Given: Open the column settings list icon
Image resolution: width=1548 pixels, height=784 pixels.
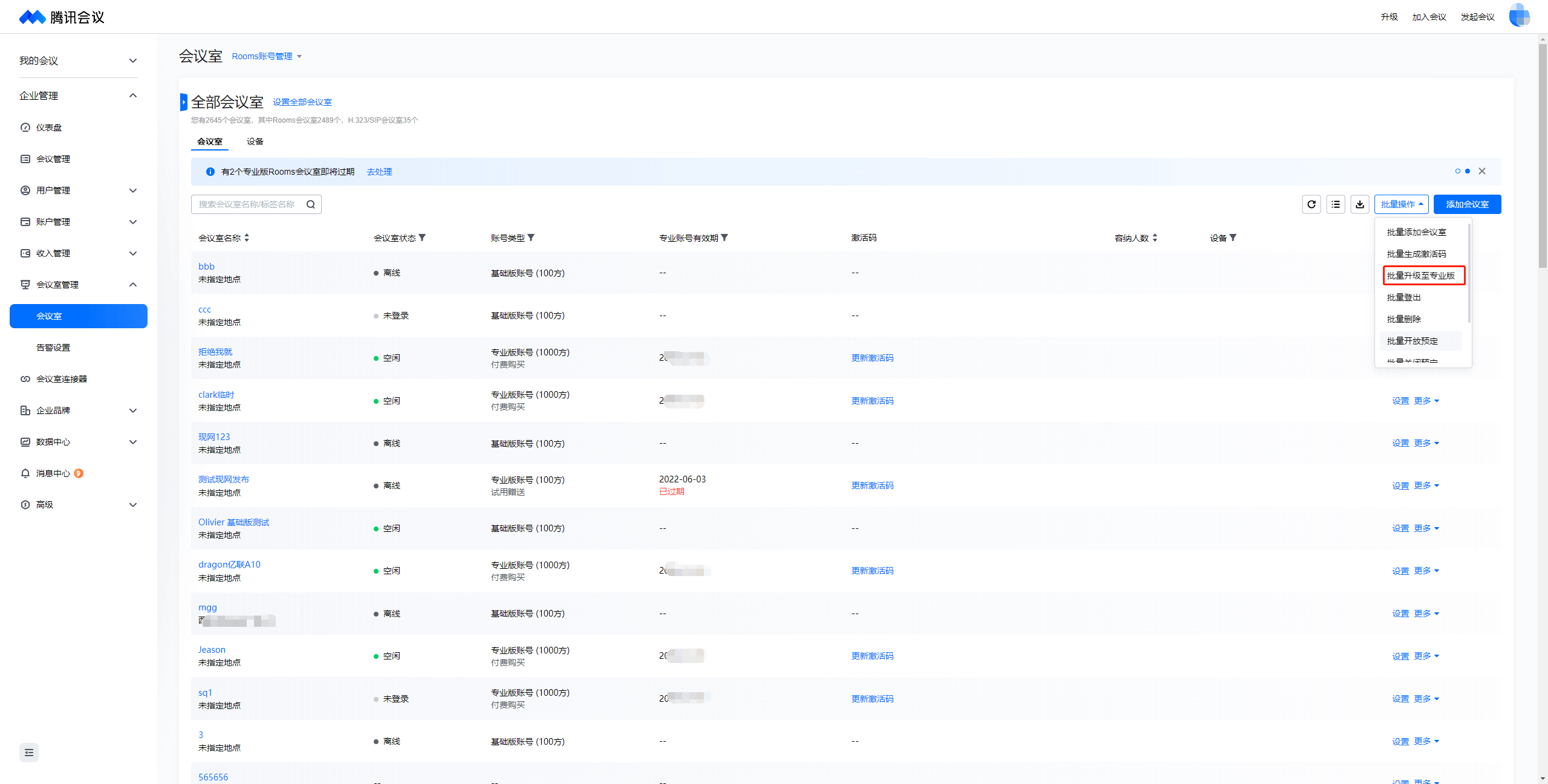Looking at the screenshot, I should point(1335,204).
